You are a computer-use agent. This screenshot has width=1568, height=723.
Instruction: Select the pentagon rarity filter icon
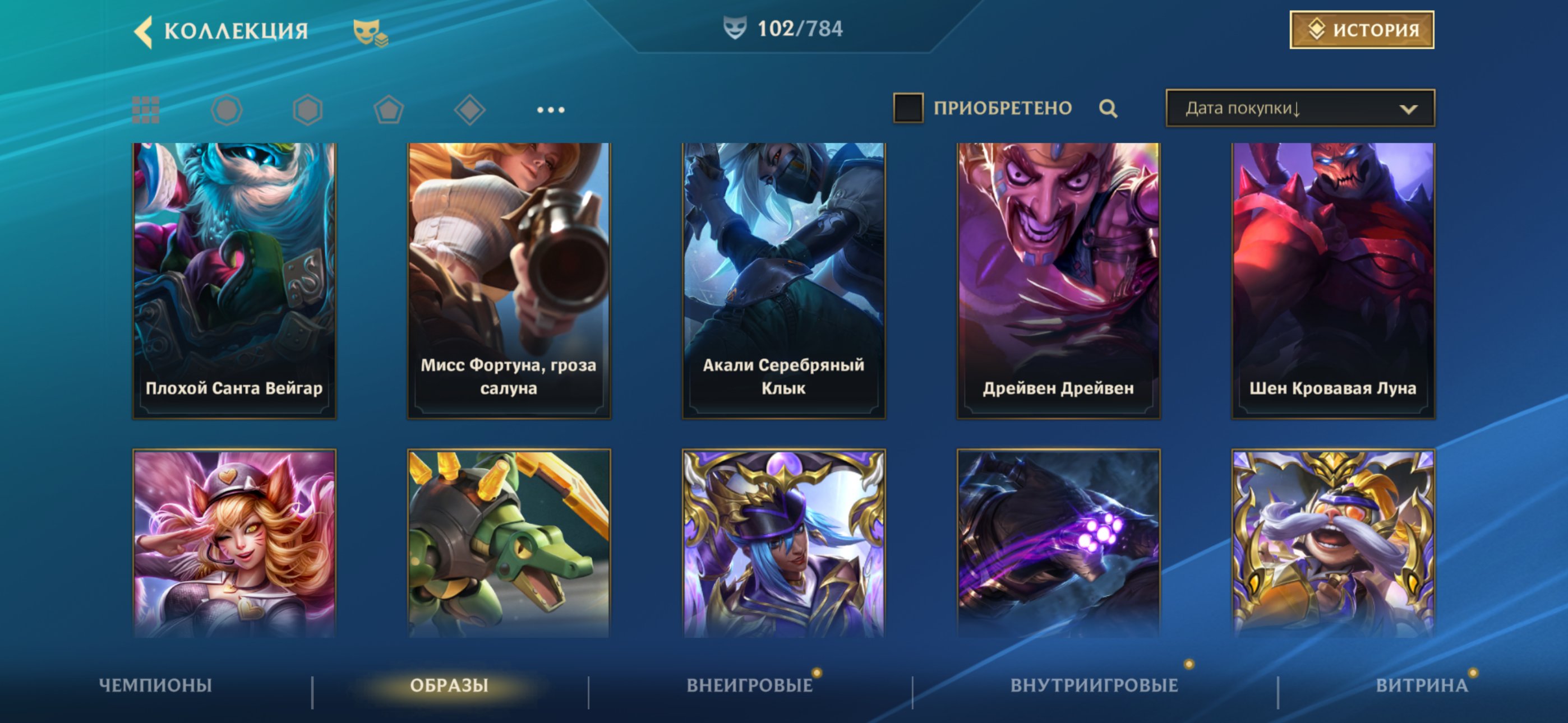point(388,110)
